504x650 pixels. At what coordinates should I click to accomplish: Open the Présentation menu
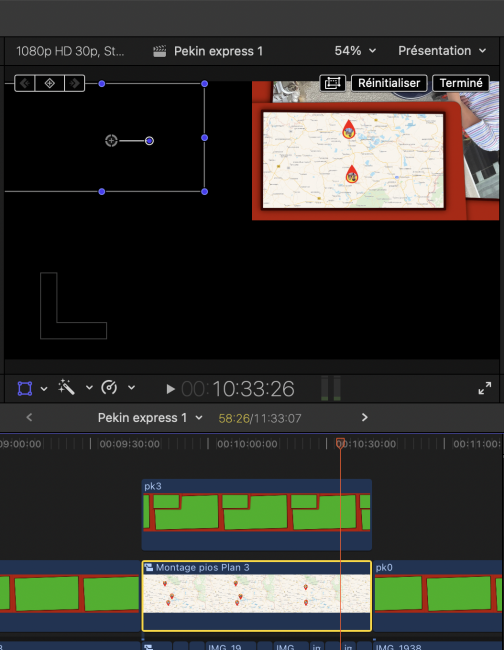pyautogui.click(x=442, y=51)
